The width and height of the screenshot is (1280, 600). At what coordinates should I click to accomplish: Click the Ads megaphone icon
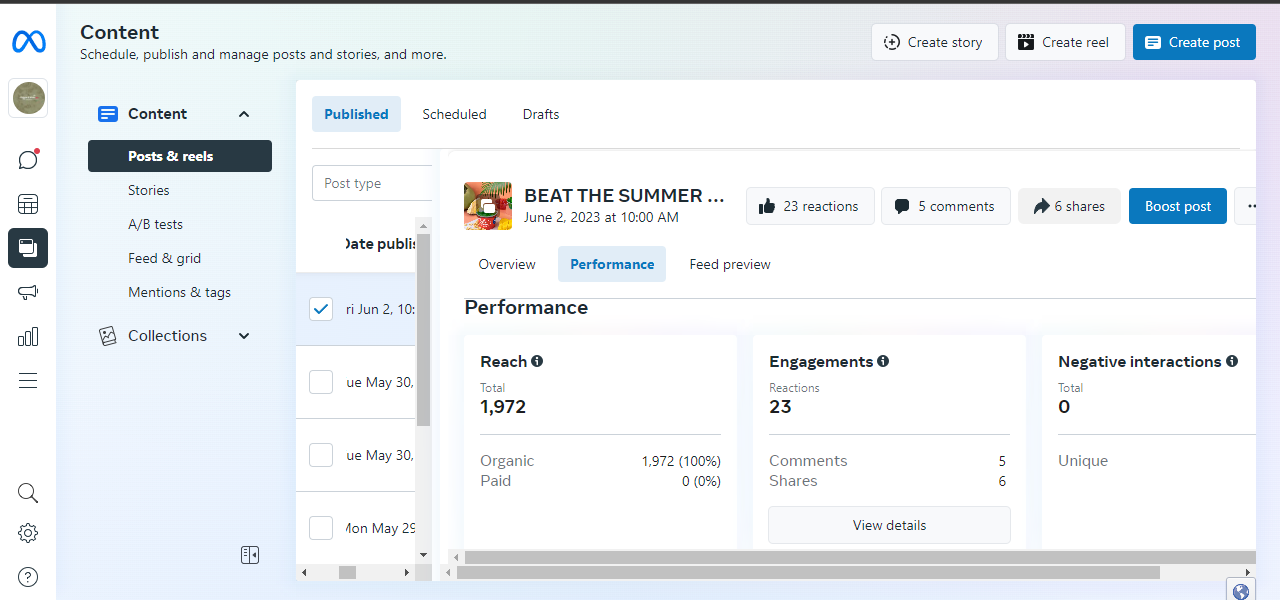[x=28, y=292]
